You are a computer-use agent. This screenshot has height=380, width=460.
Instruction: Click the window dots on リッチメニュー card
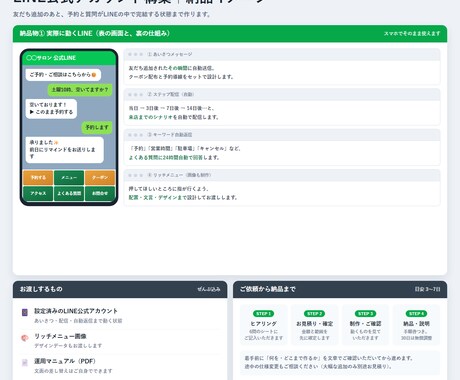tap(135, 175)
